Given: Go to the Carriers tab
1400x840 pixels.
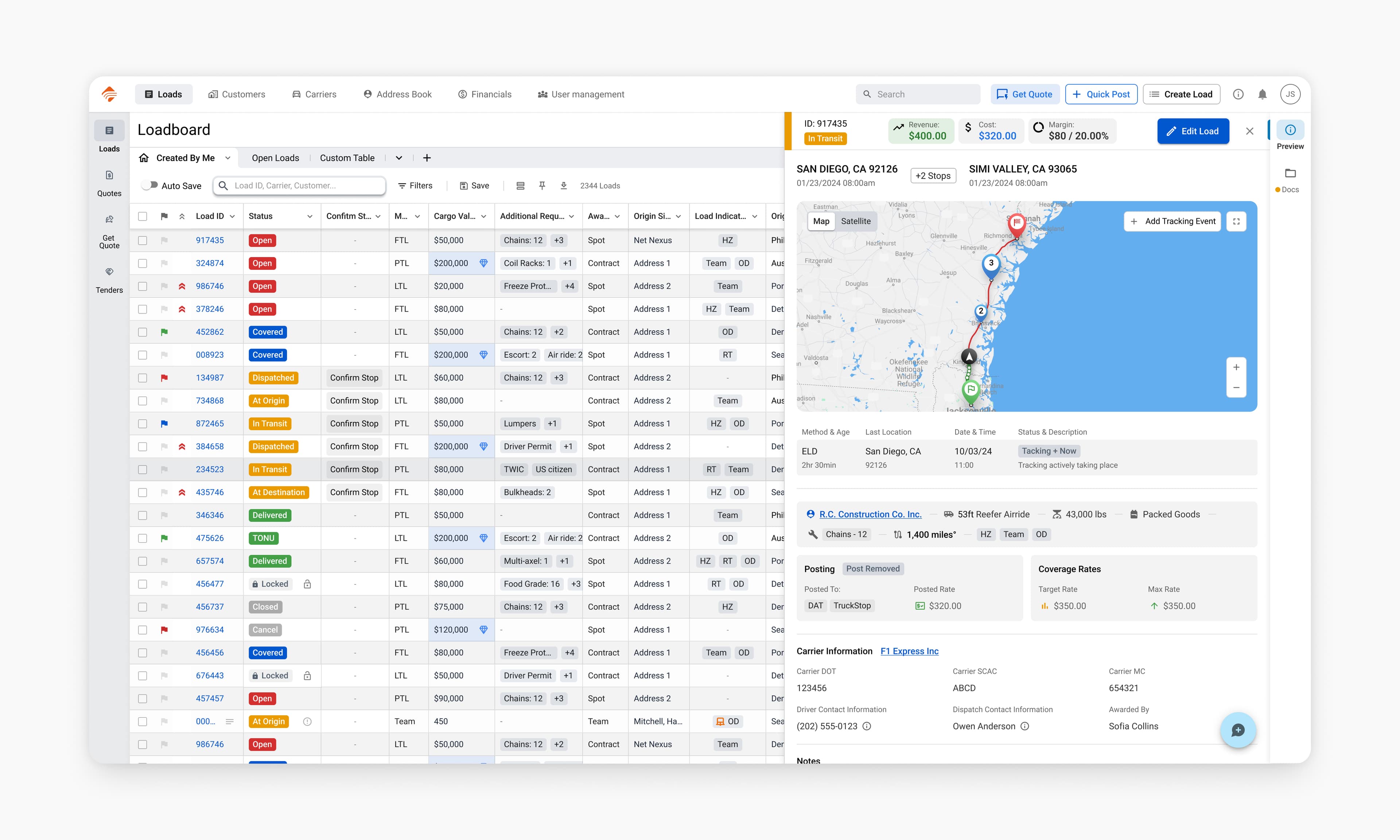Looking at the screenshot, I should click(x=314, y=94).
